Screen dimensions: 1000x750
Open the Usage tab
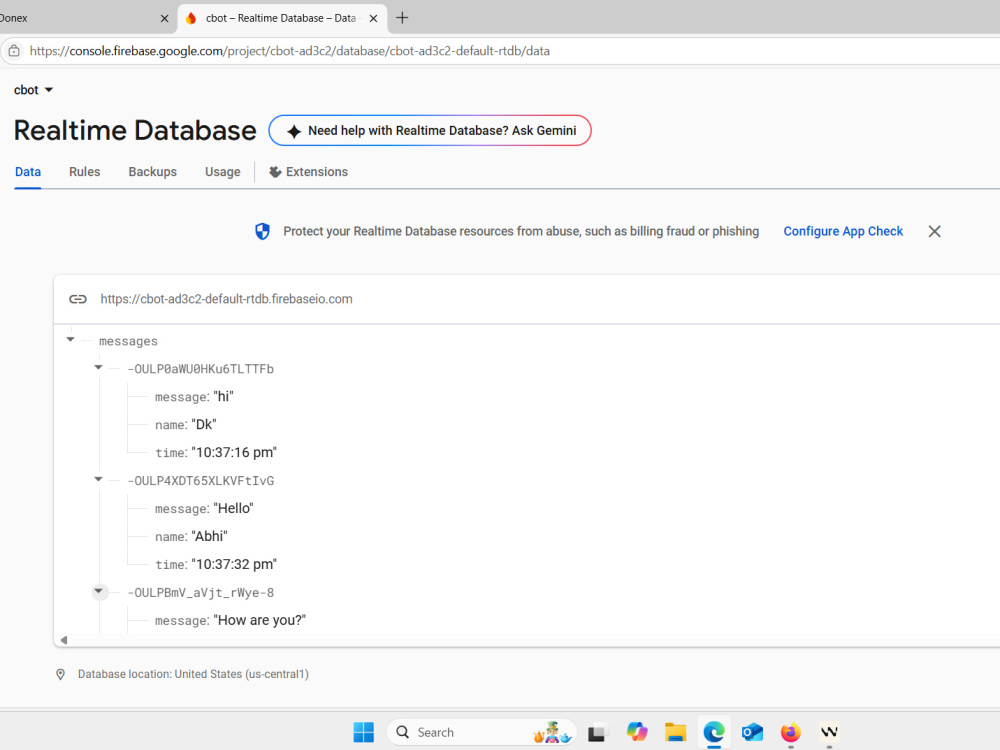(x=223, y=172)
